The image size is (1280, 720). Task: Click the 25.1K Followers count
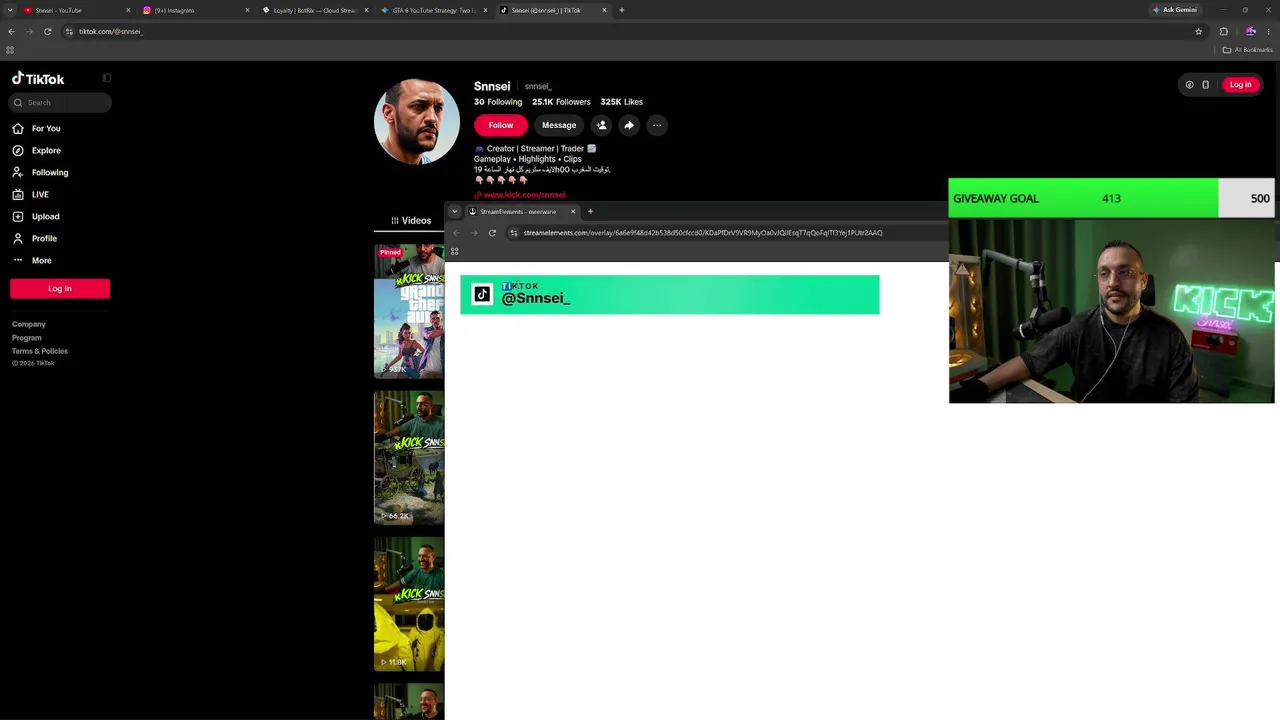(561, 102)
